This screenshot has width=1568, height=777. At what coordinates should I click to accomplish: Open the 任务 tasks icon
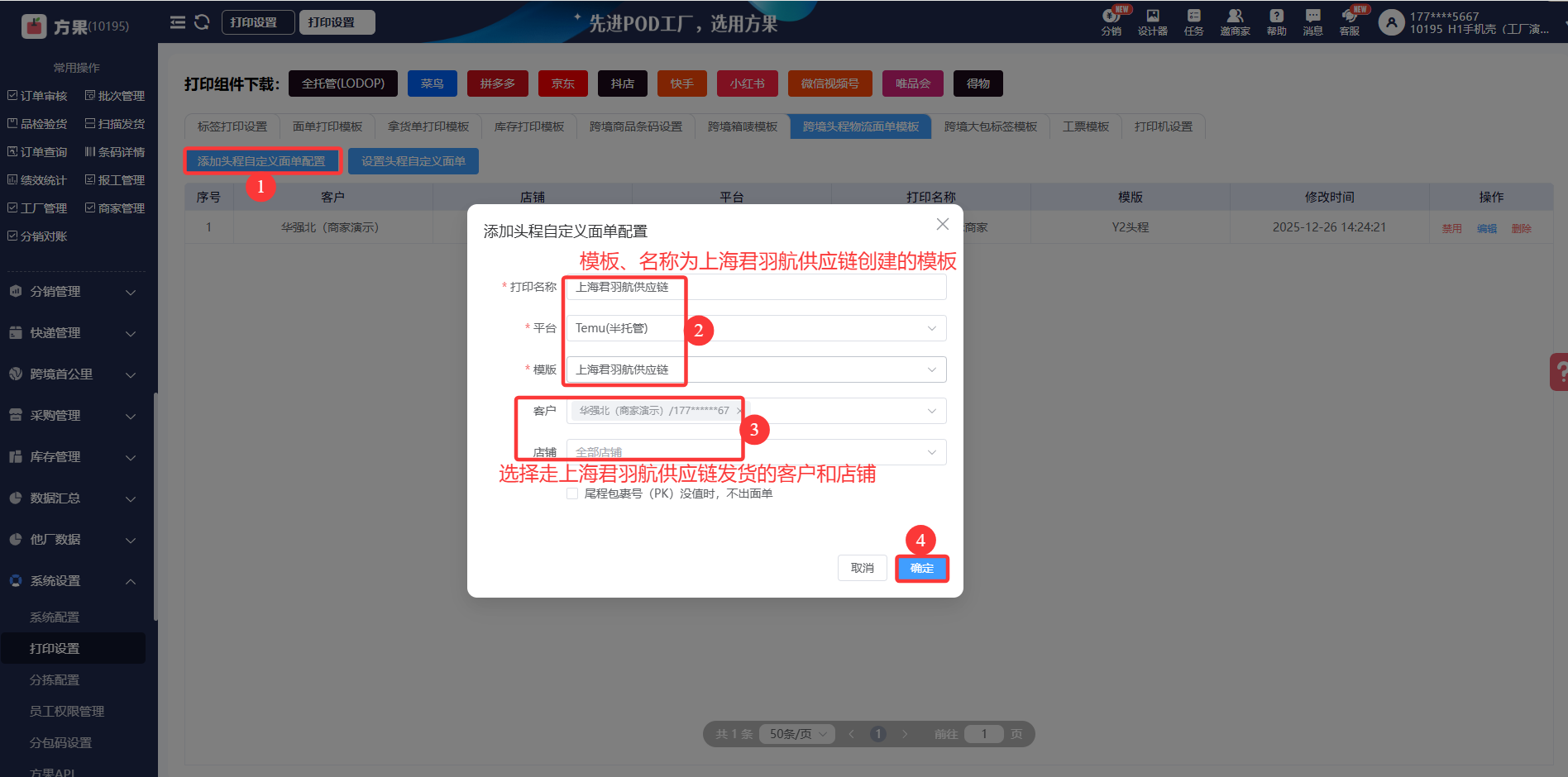pyautogui.click(x=1194, y=22)
